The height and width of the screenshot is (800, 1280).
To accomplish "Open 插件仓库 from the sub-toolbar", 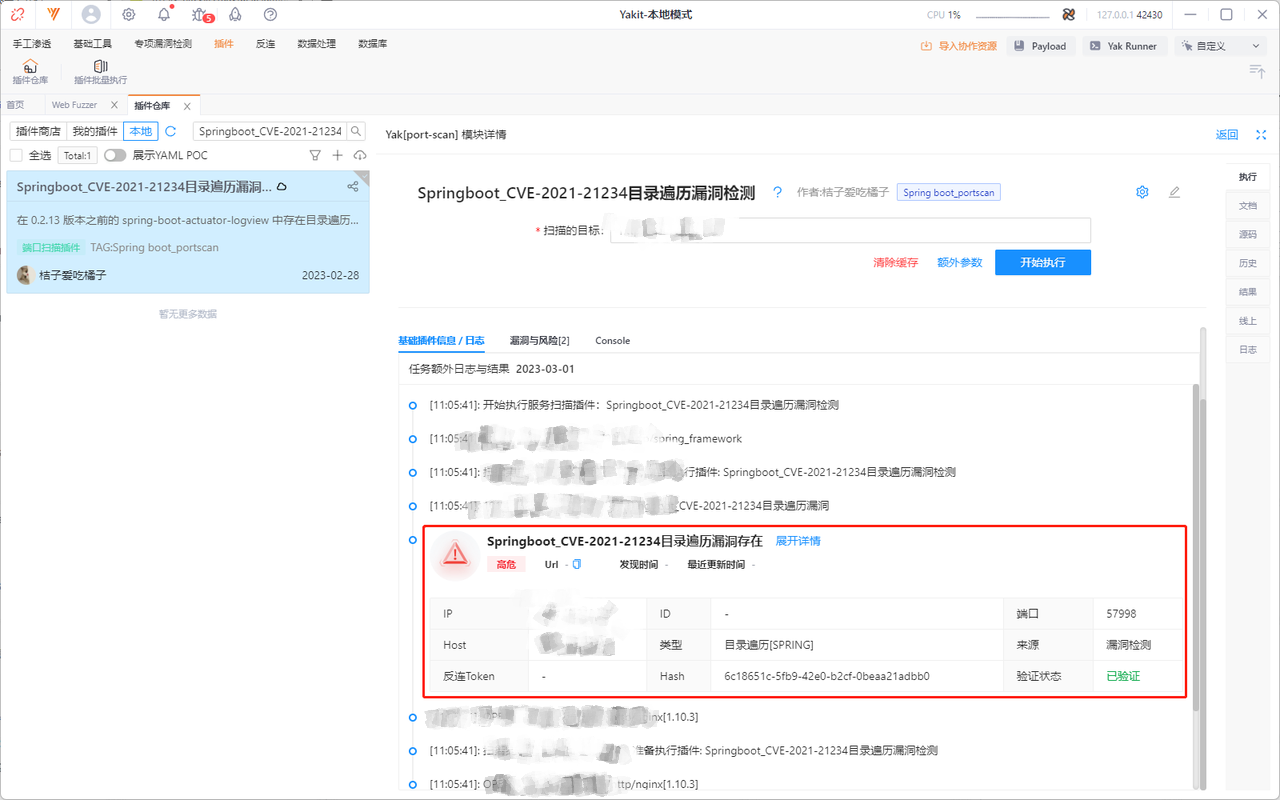I will tap(30, 72).
